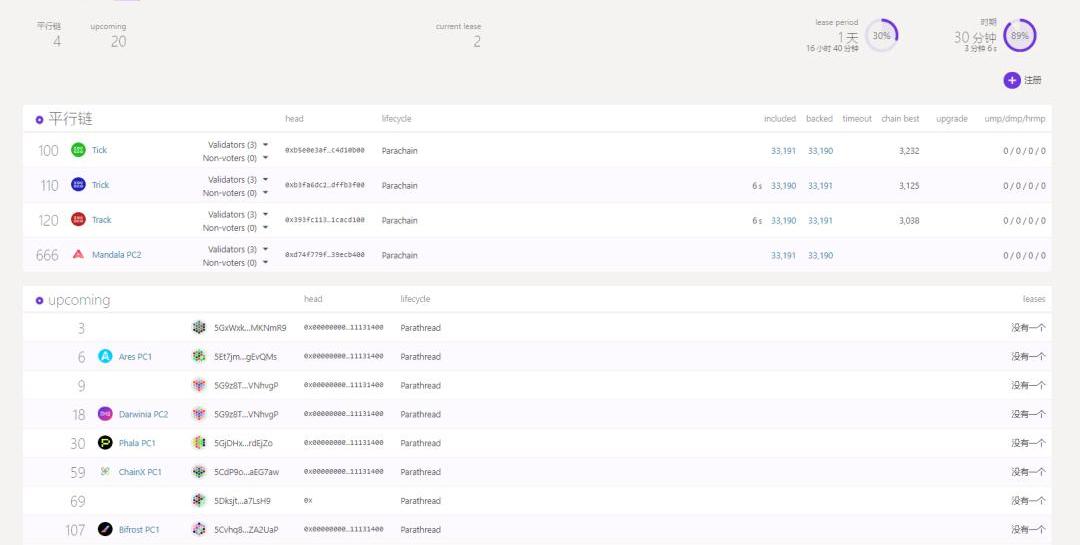Expand Validators (3) dropdown for Tick
The image size is (1080, 545).
265,145
